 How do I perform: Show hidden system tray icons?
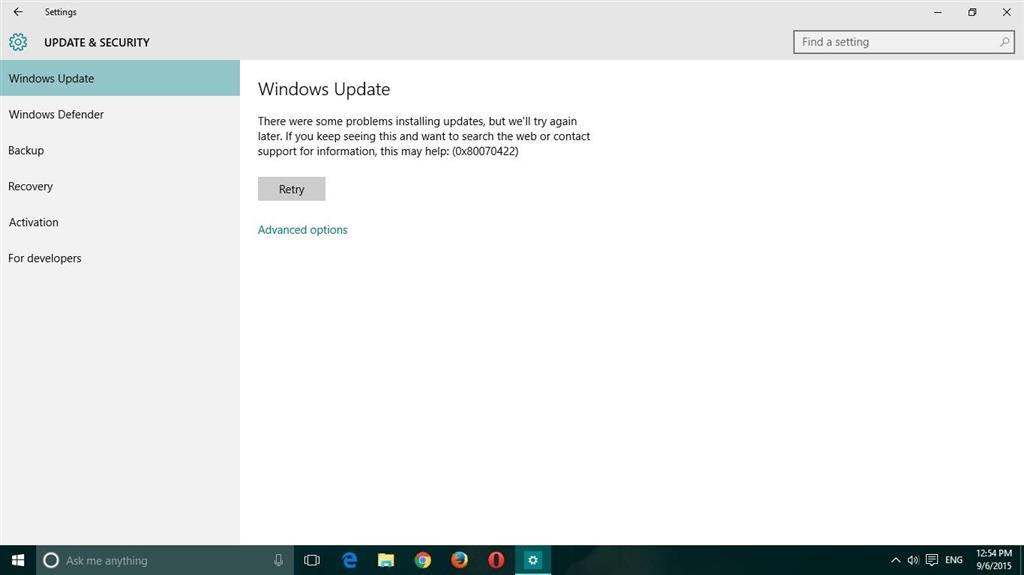click(x=895, y=561)
